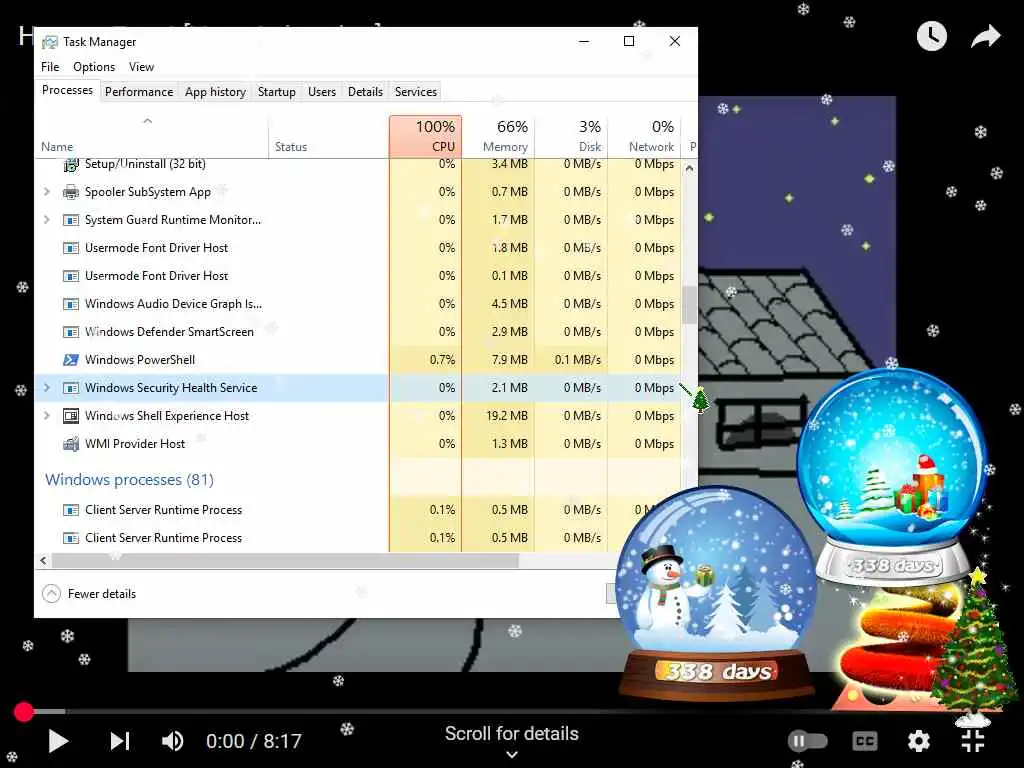
Task: Toggle closed captions
Action: coord(865,741)
